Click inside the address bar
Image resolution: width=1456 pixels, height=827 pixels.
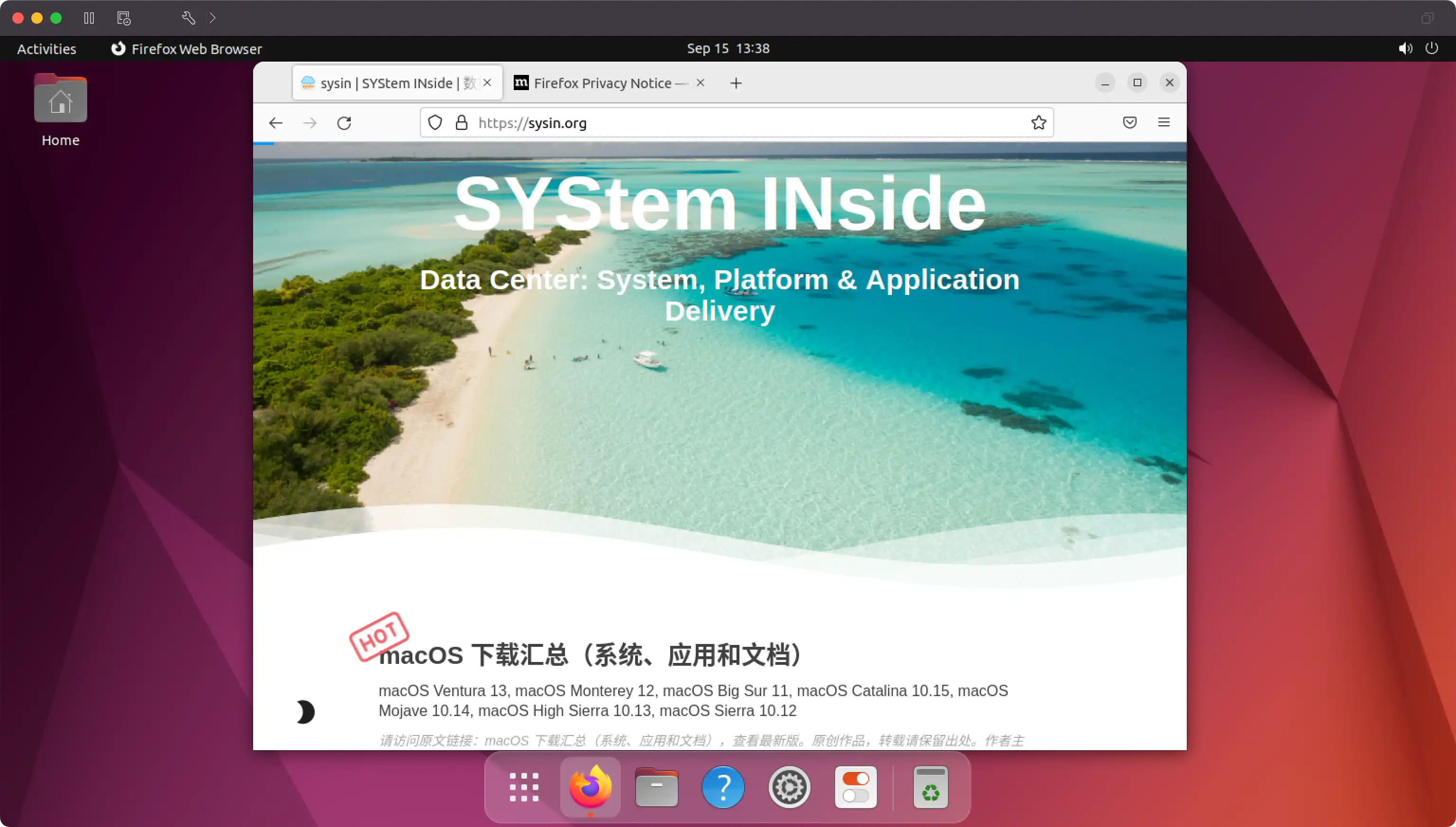click(681, 123)
